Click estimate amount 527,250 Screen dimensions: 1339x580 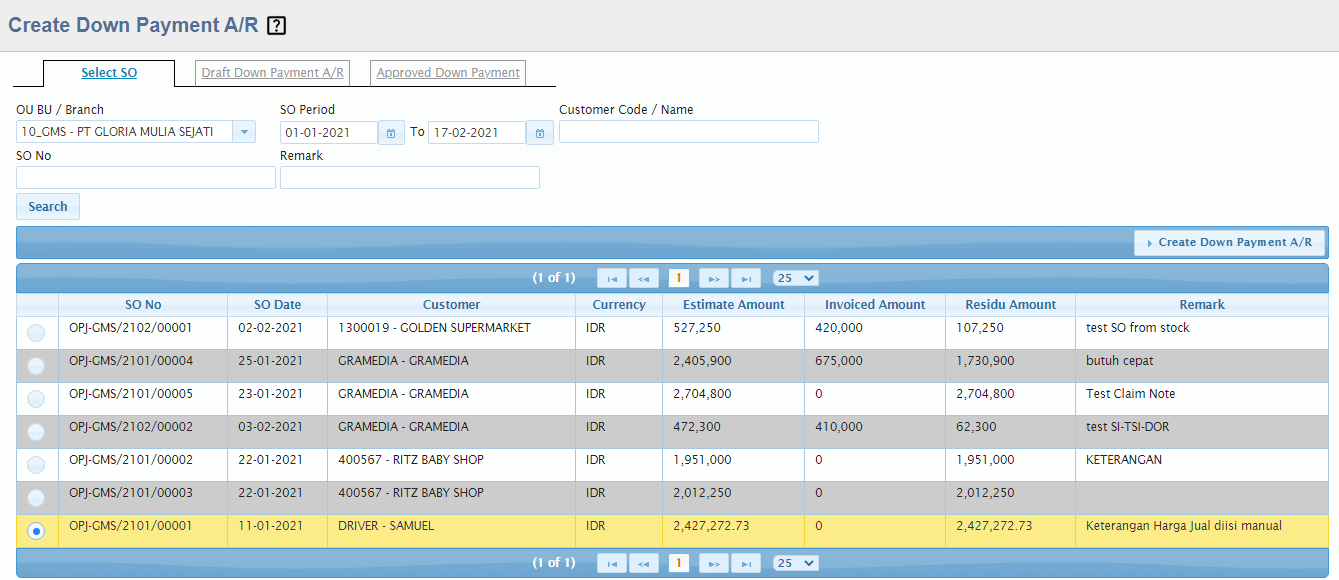697,328
